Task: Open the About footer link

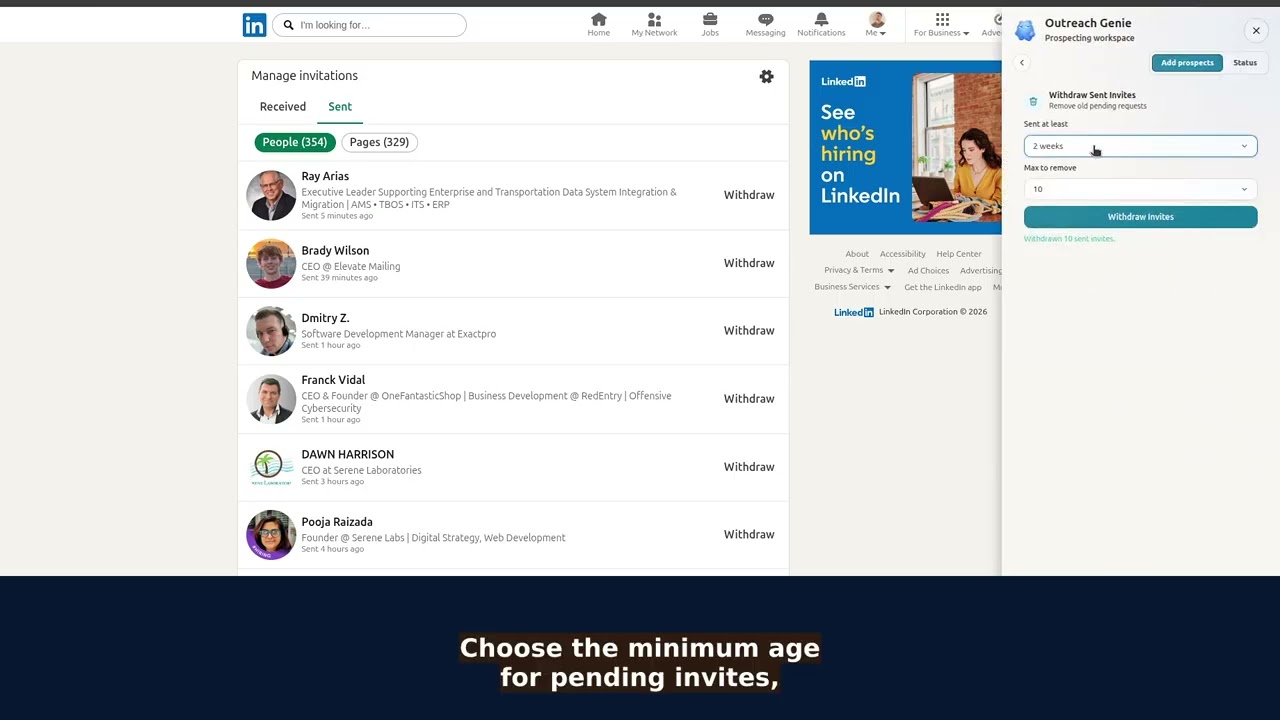Action: [x=857, y=254]
